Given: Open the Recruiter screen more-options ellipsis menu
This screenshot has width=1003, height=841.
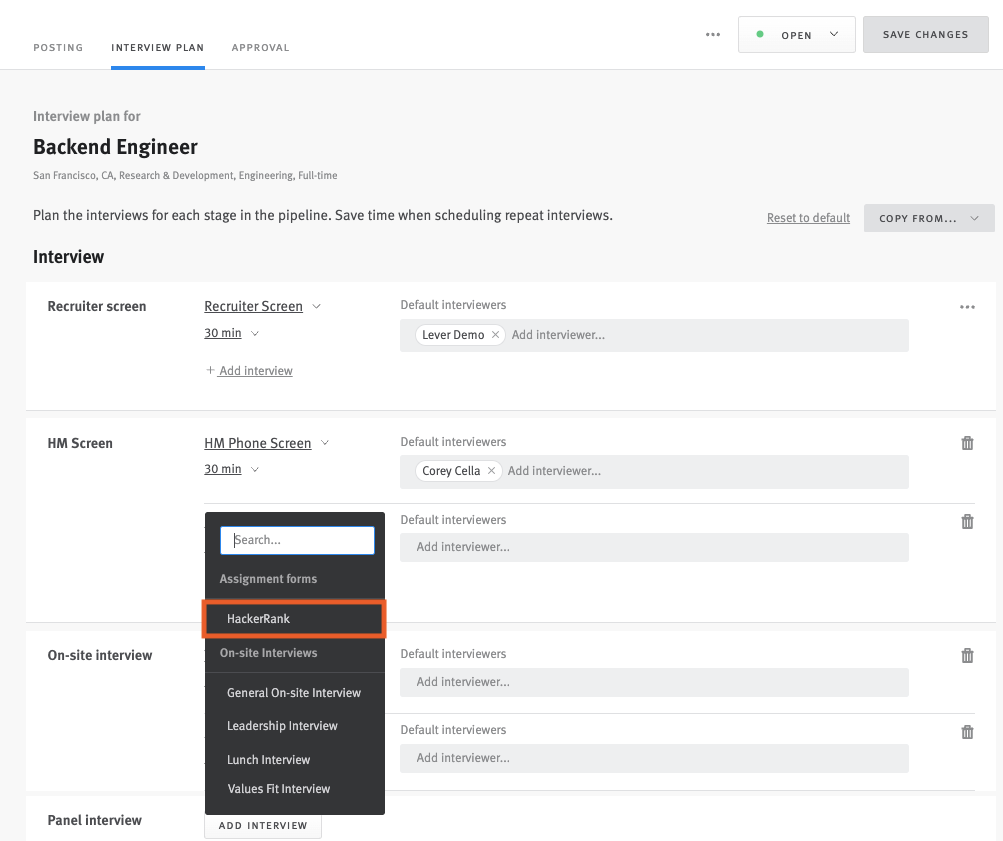Looking at the screenshot, I should (966, 306).
